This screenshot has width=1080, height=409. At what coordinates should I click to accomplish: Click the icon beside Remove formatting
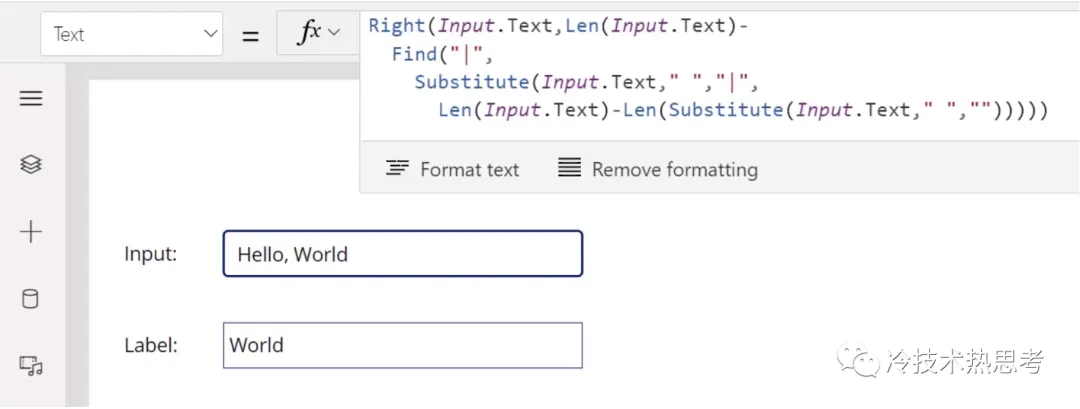[569, 169]
